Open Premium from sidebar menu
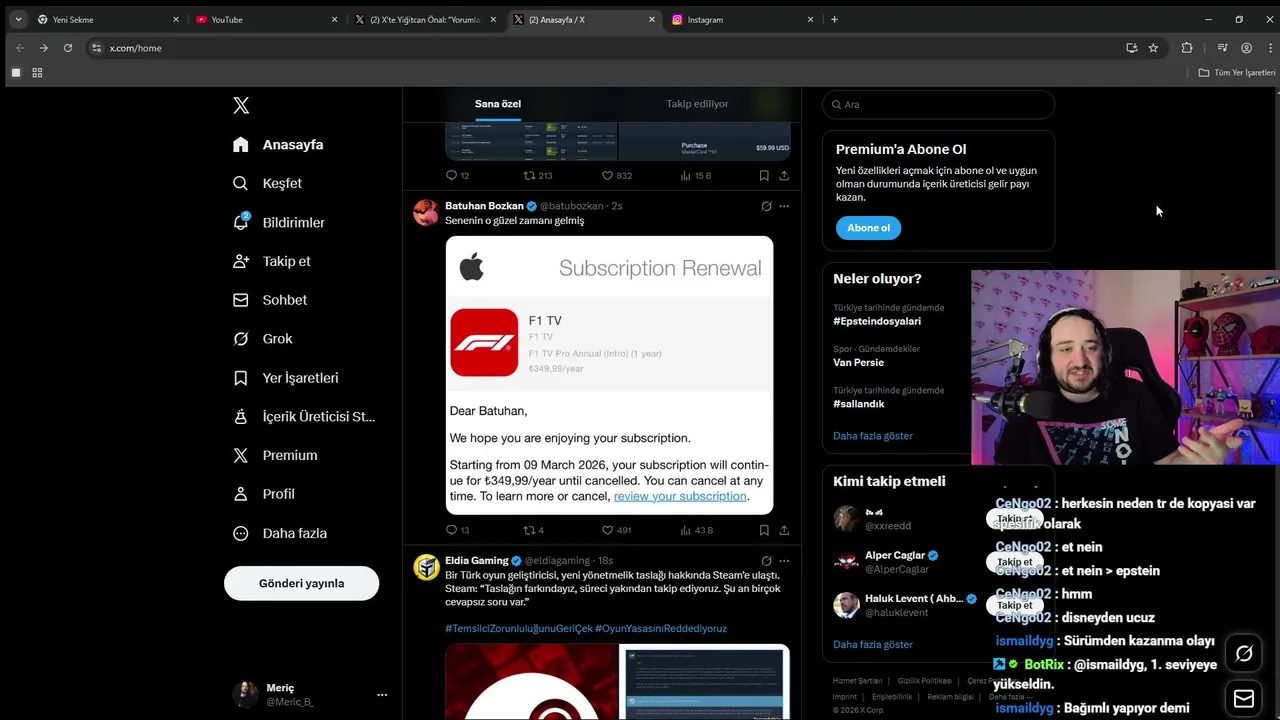This screenshot has width=1280, height=720. 275,455
